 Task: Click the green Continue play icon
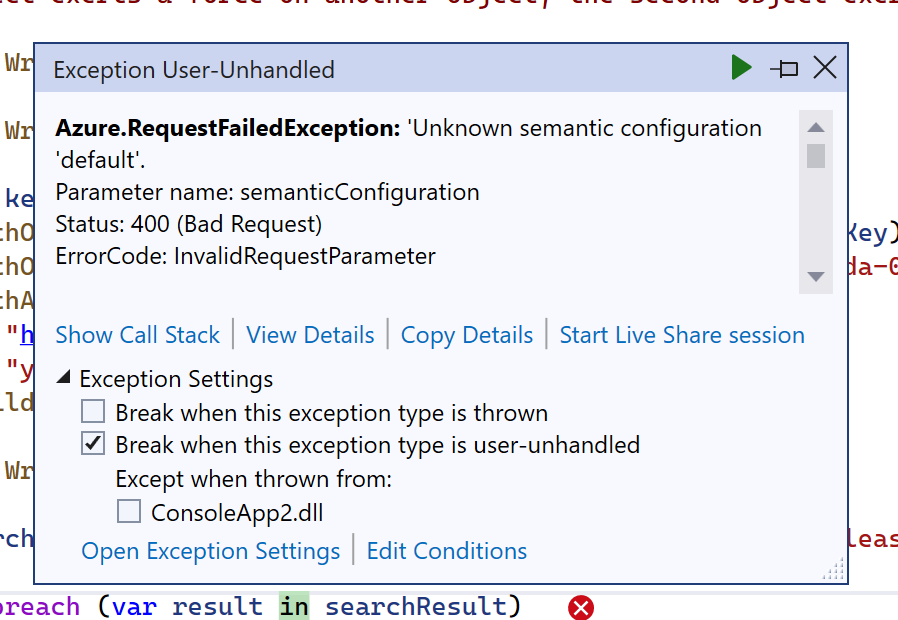[741, 68]
